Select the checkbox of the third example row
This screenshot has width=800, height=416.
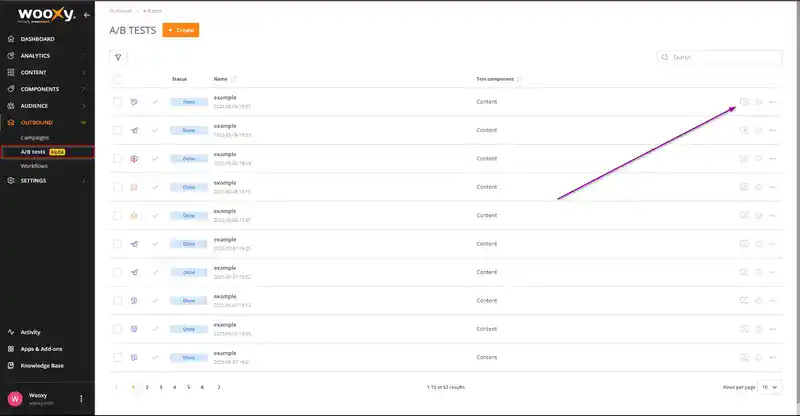(x=118, y=158)
